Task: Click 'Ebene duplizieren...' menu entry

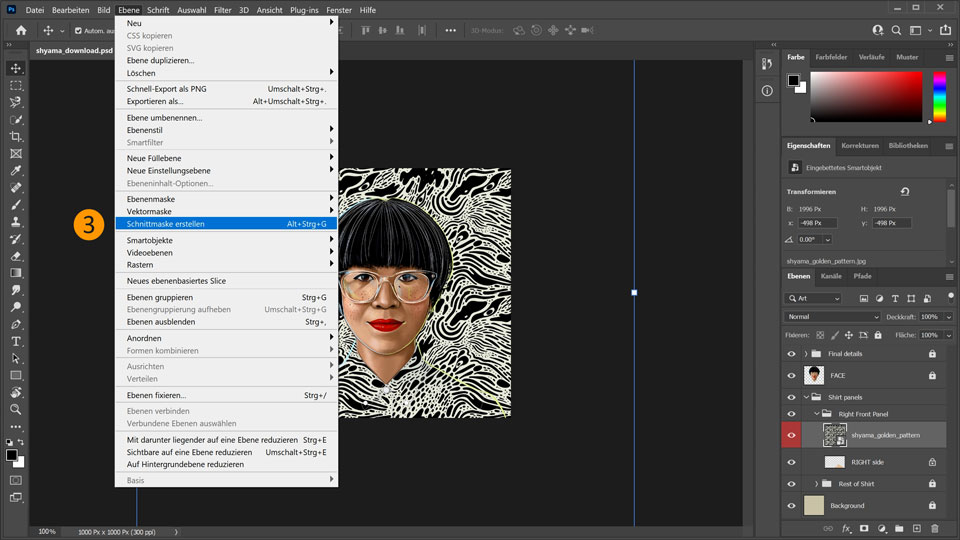Action: (x=160, y=60)
